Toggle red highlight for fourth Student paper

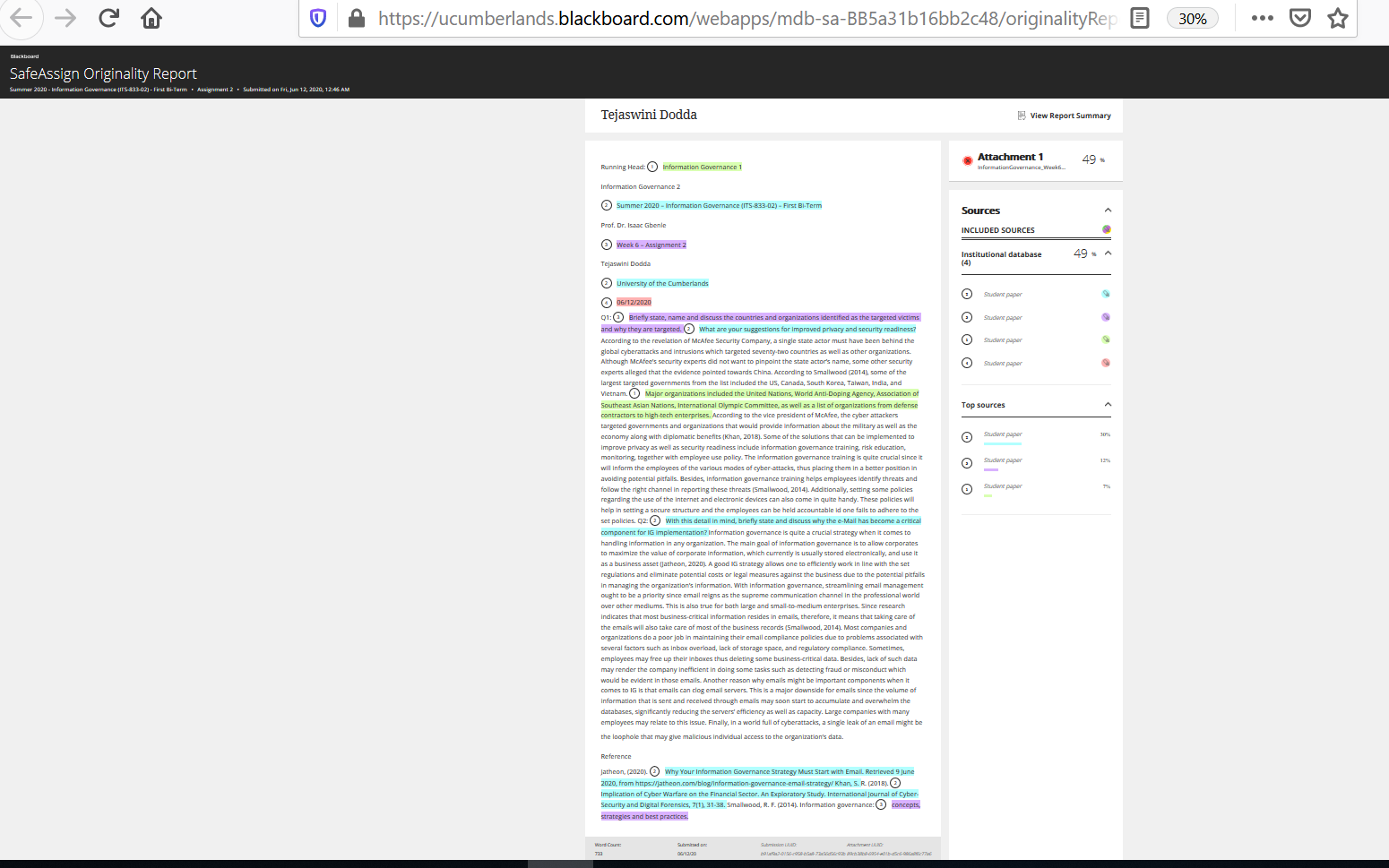pos(1106,363)
